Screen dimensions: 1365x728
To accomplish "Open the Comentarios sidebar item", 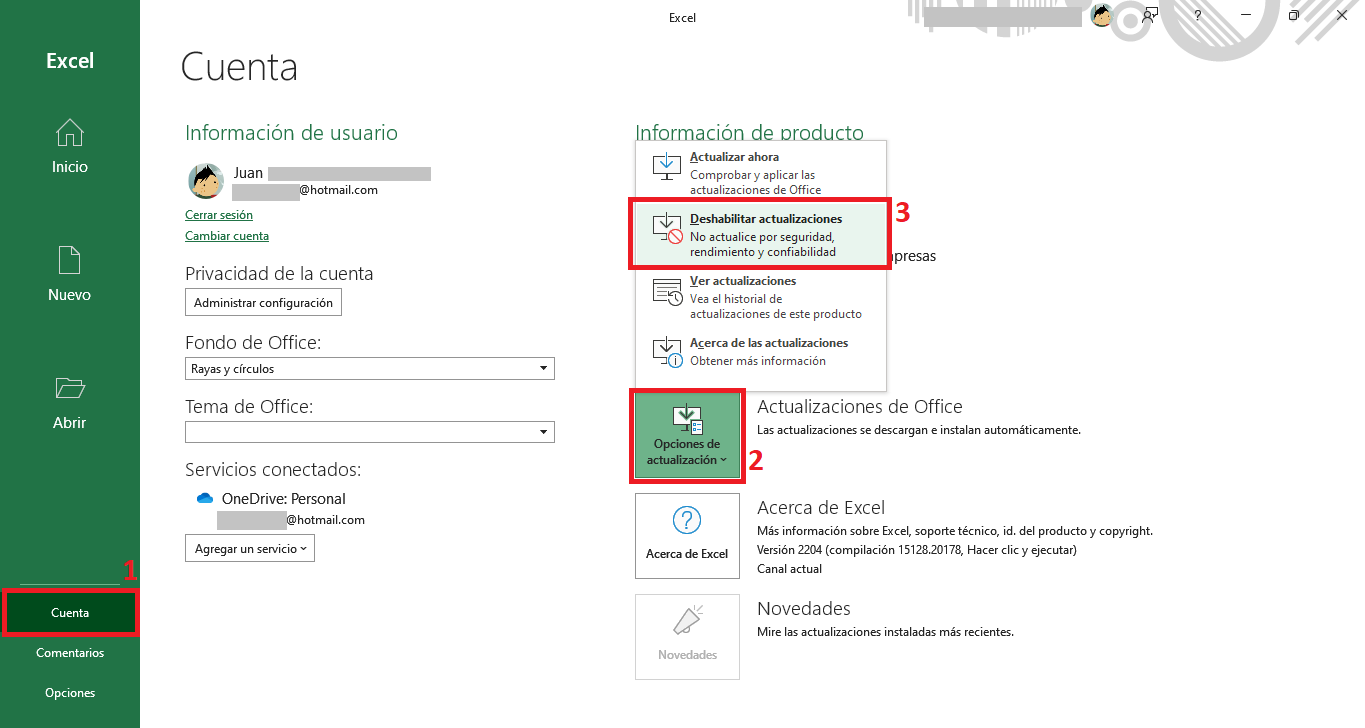I will (70, 653).
